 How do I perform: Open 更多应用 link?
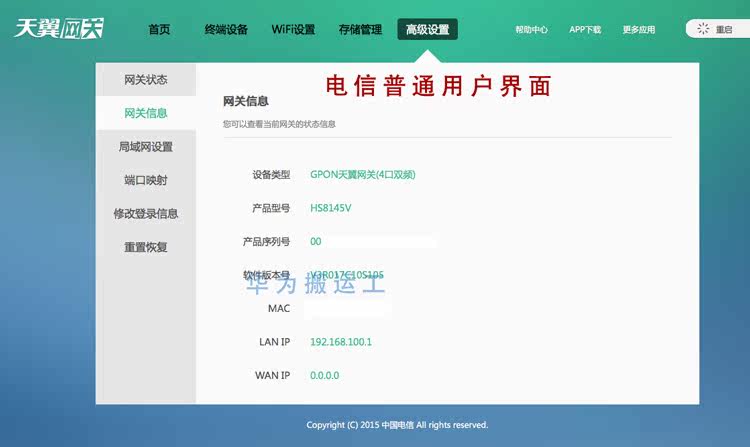tap(639, 30)
